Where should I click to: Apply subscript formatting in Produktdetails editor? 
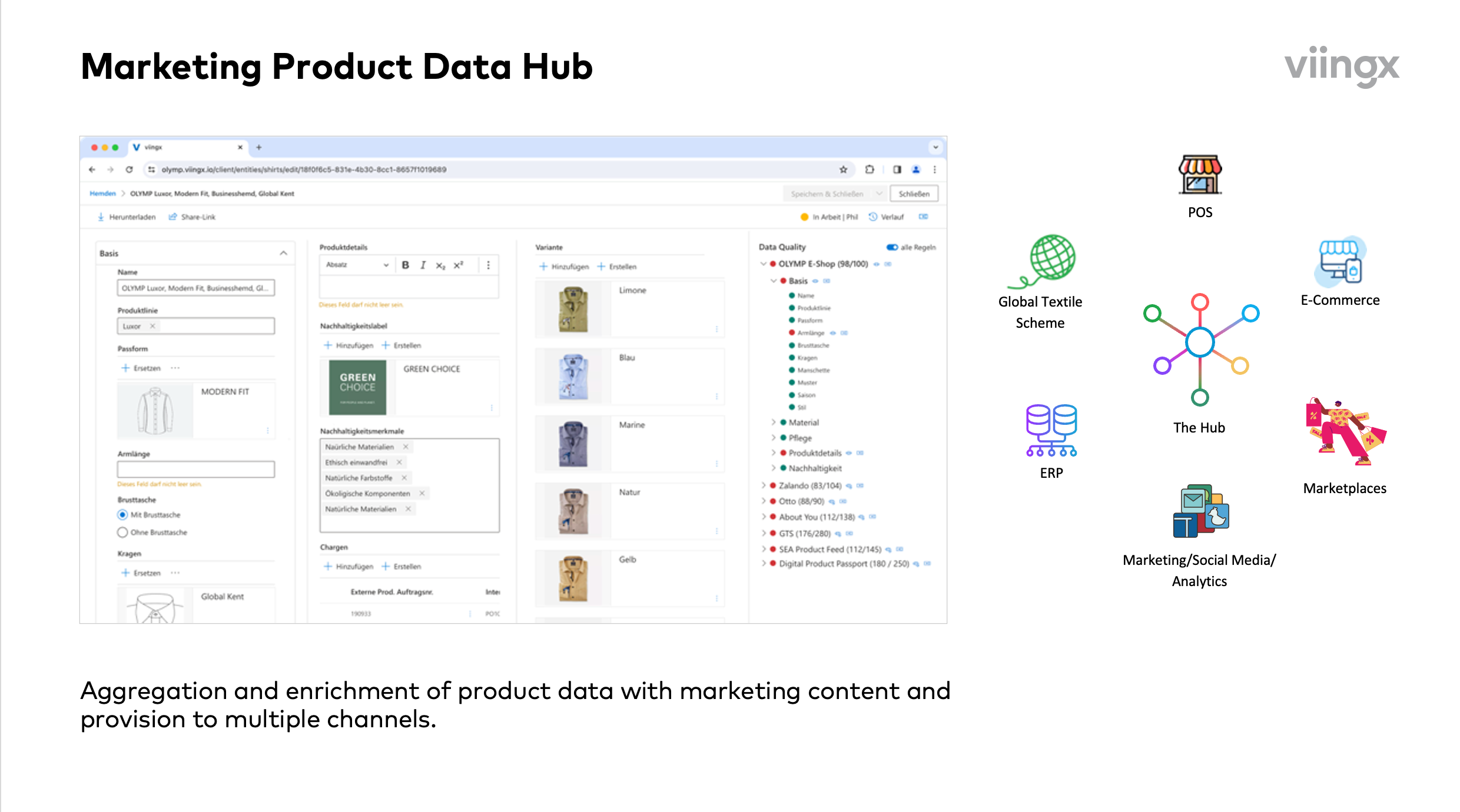tap(440, 266)
